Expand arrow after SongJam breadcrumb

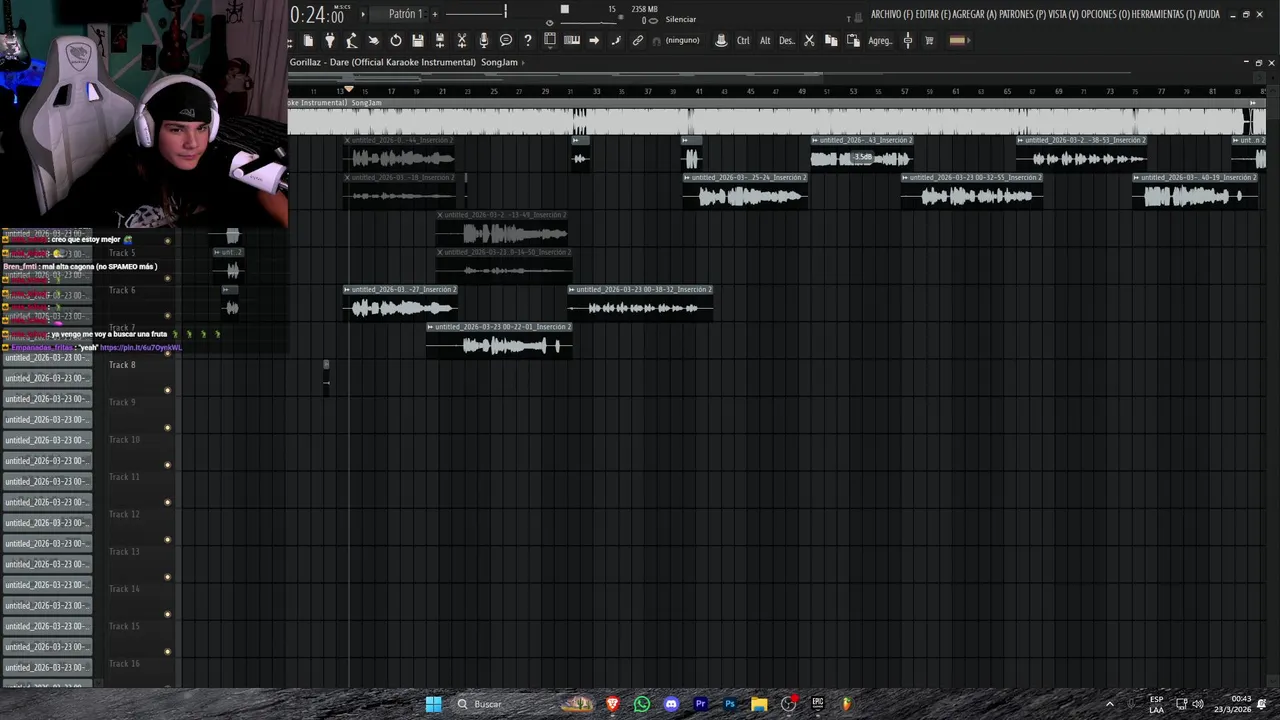tap(523, 63)
